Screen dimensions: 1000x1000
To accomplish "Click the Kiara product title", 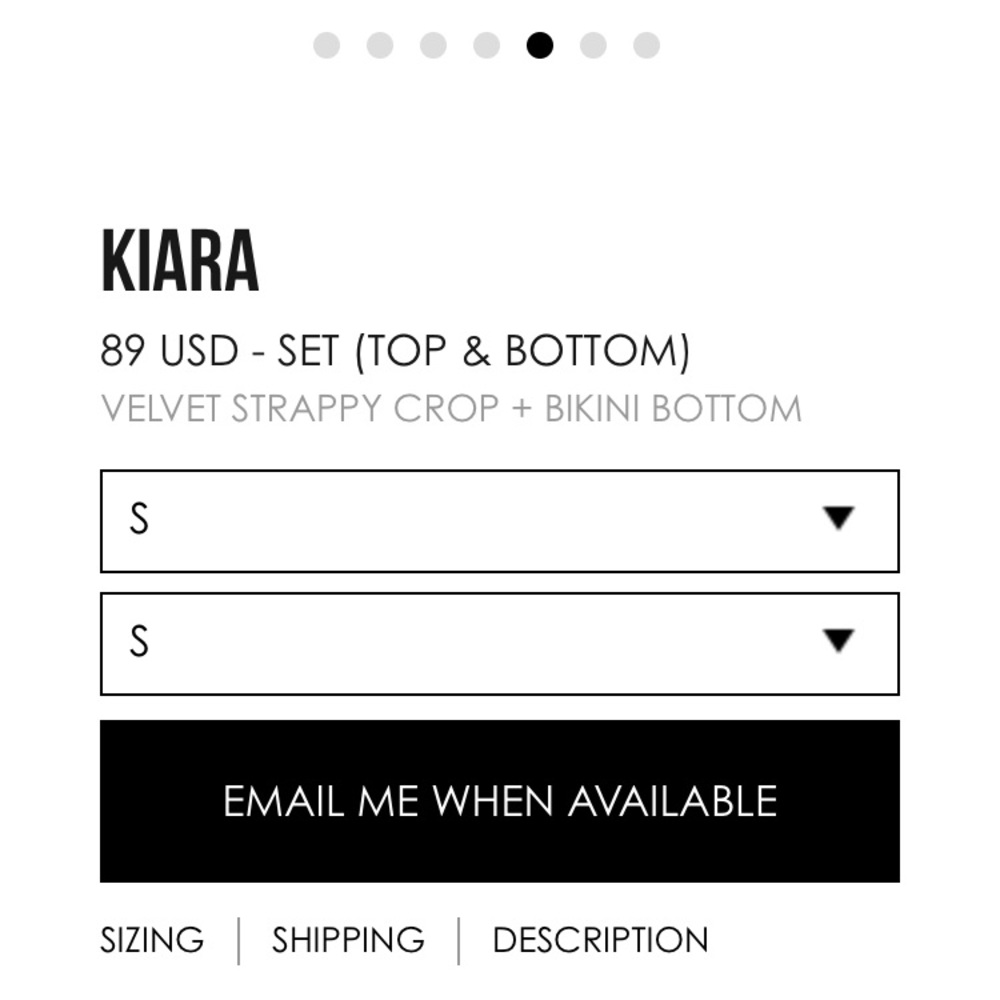I will click(180, 261).
